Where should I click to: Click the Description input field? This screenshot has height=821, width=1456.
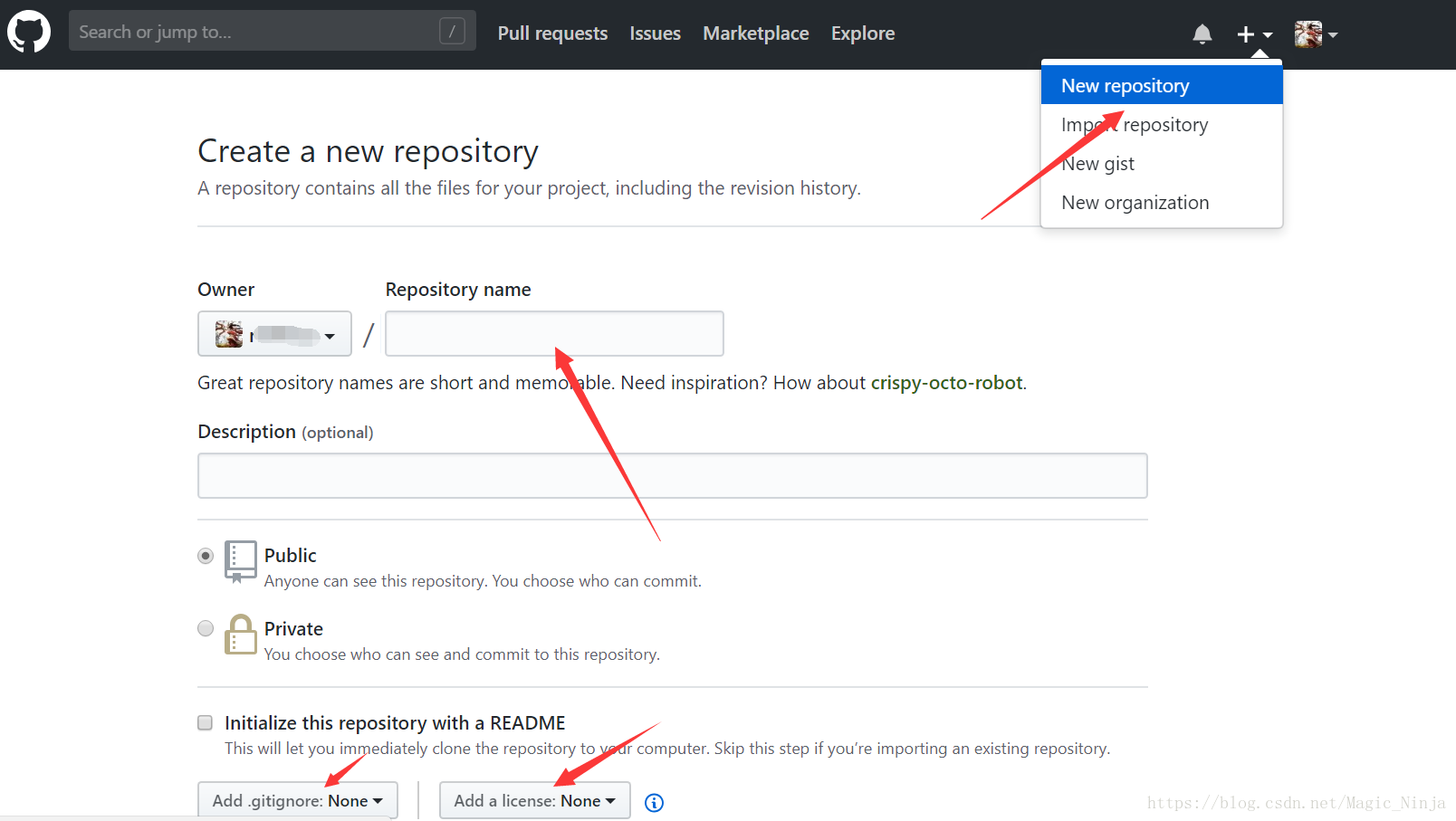click(673, 476)
